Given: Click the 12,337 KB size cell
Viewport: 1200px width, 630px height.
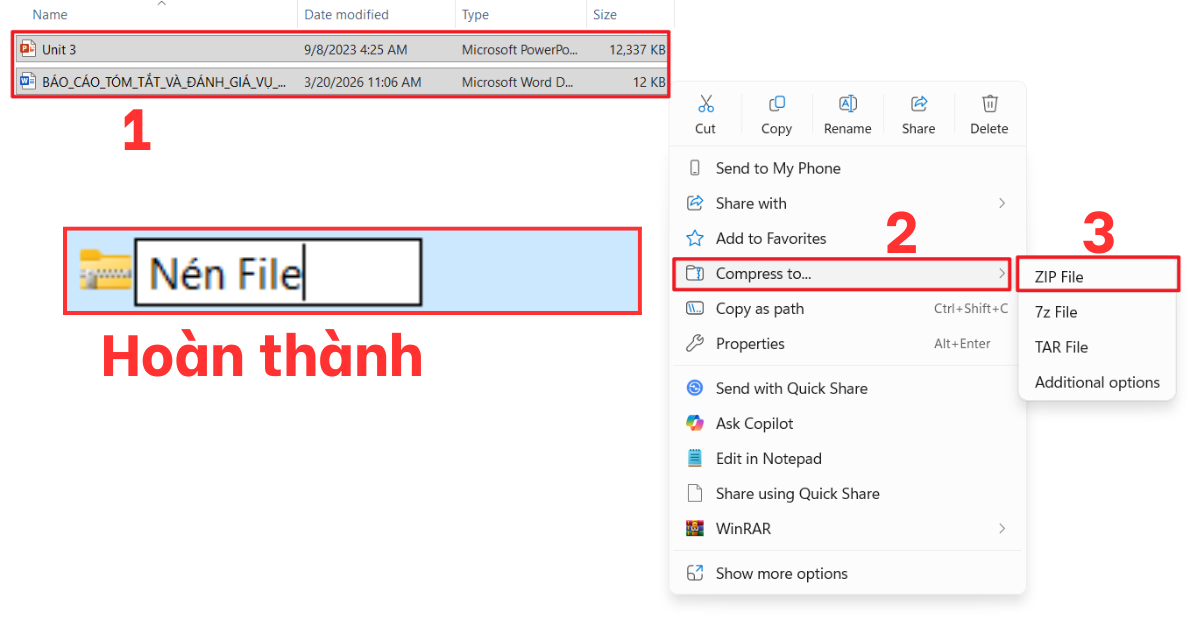Looking at the screenshot, I should 637,49.
